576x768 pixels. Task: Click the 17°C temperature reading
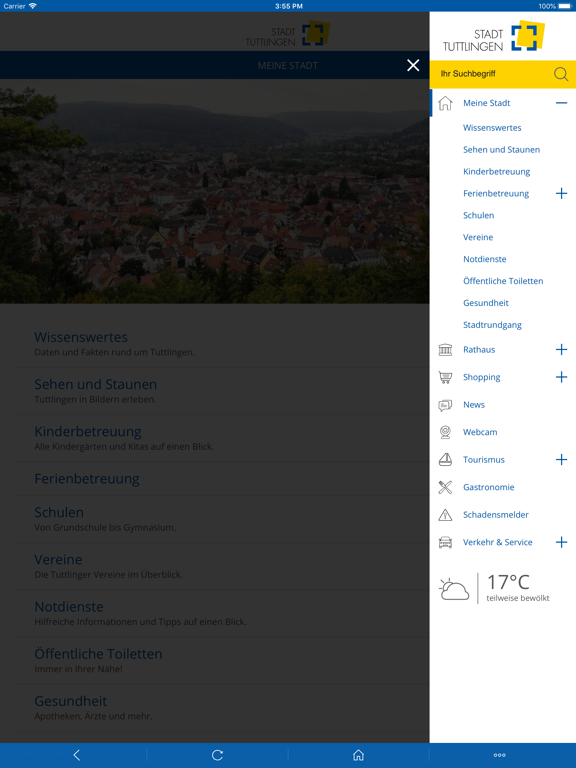click(x=508, y=582)
